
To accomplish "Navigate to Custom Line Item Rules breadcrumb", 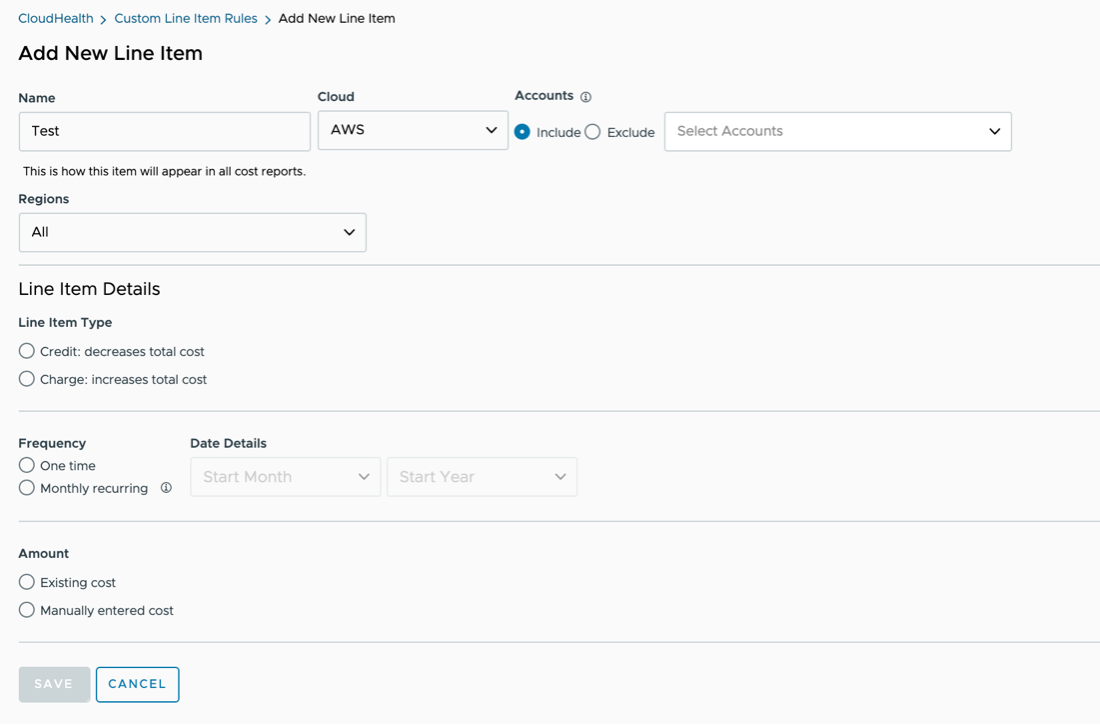I will coord(186,18).
